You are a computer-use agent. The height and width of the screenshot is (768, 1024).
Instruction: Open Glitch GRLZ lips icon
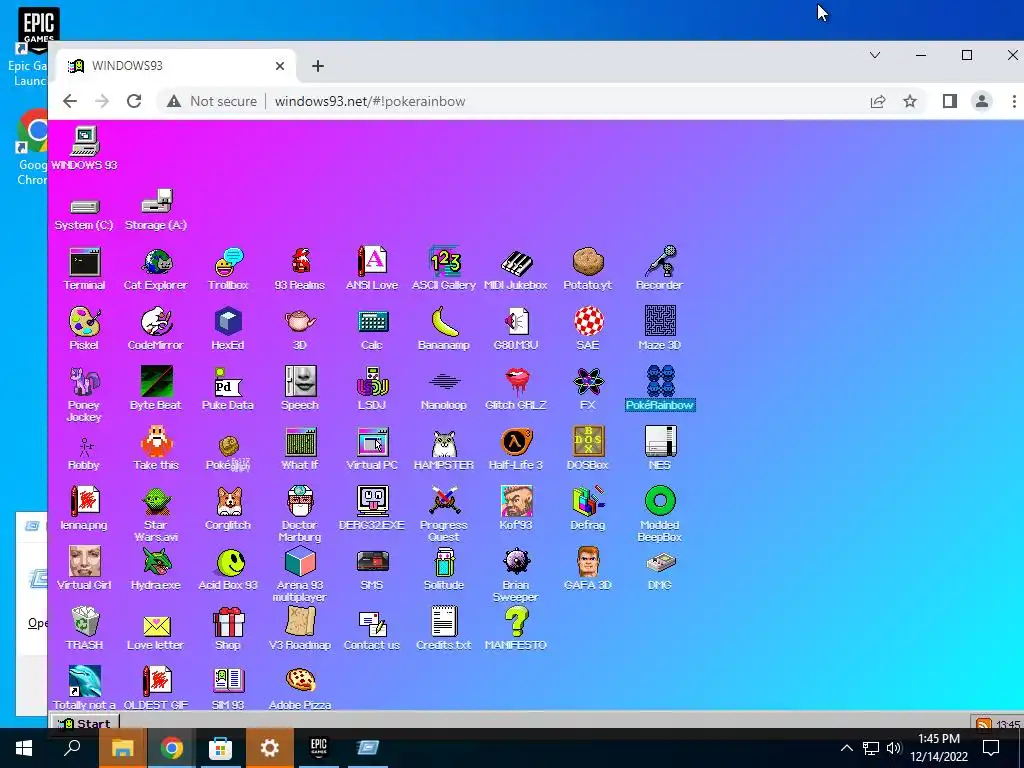tap(516, 382)
